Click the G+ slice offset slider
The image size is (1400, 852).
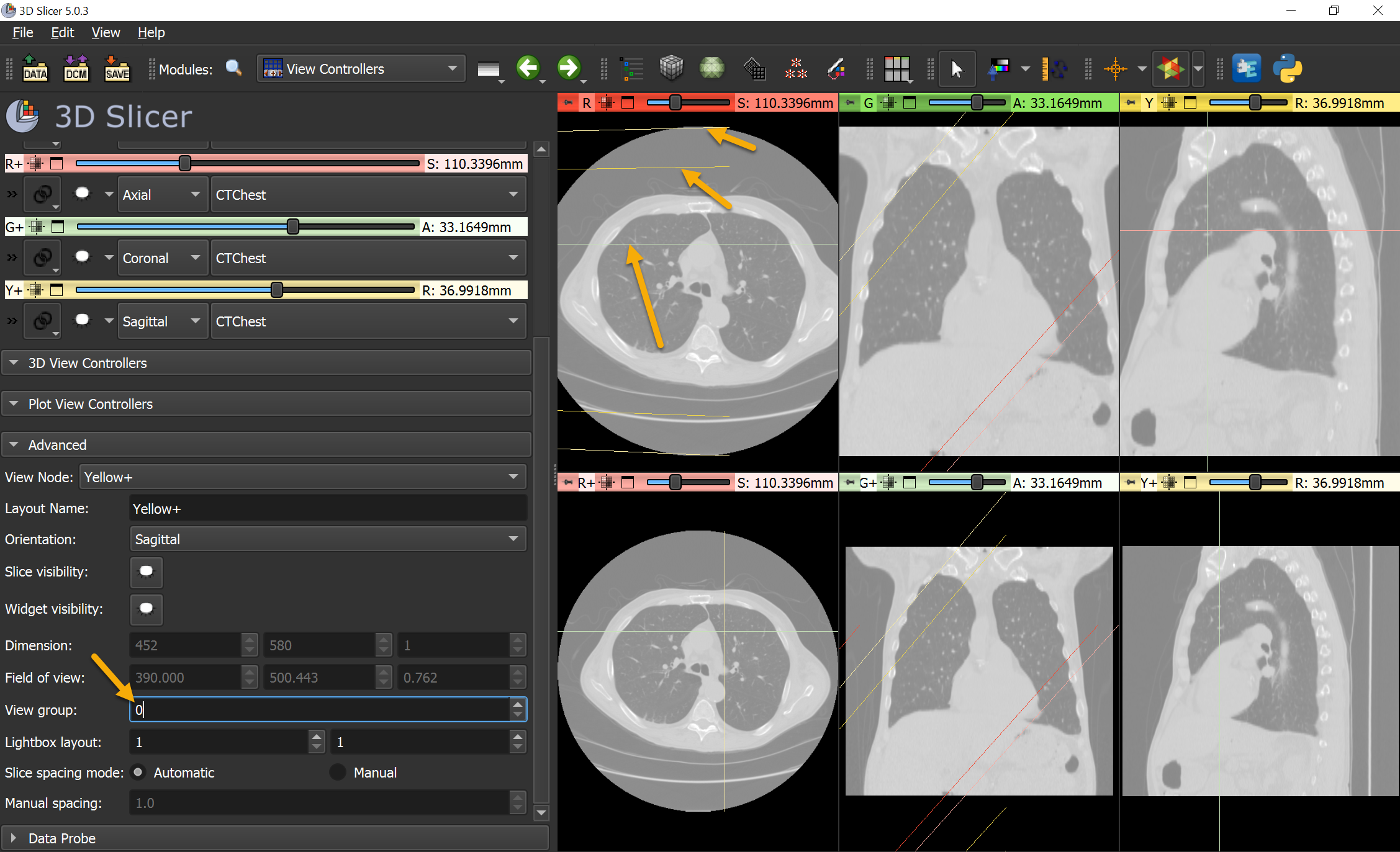click(x=245, y=226)
